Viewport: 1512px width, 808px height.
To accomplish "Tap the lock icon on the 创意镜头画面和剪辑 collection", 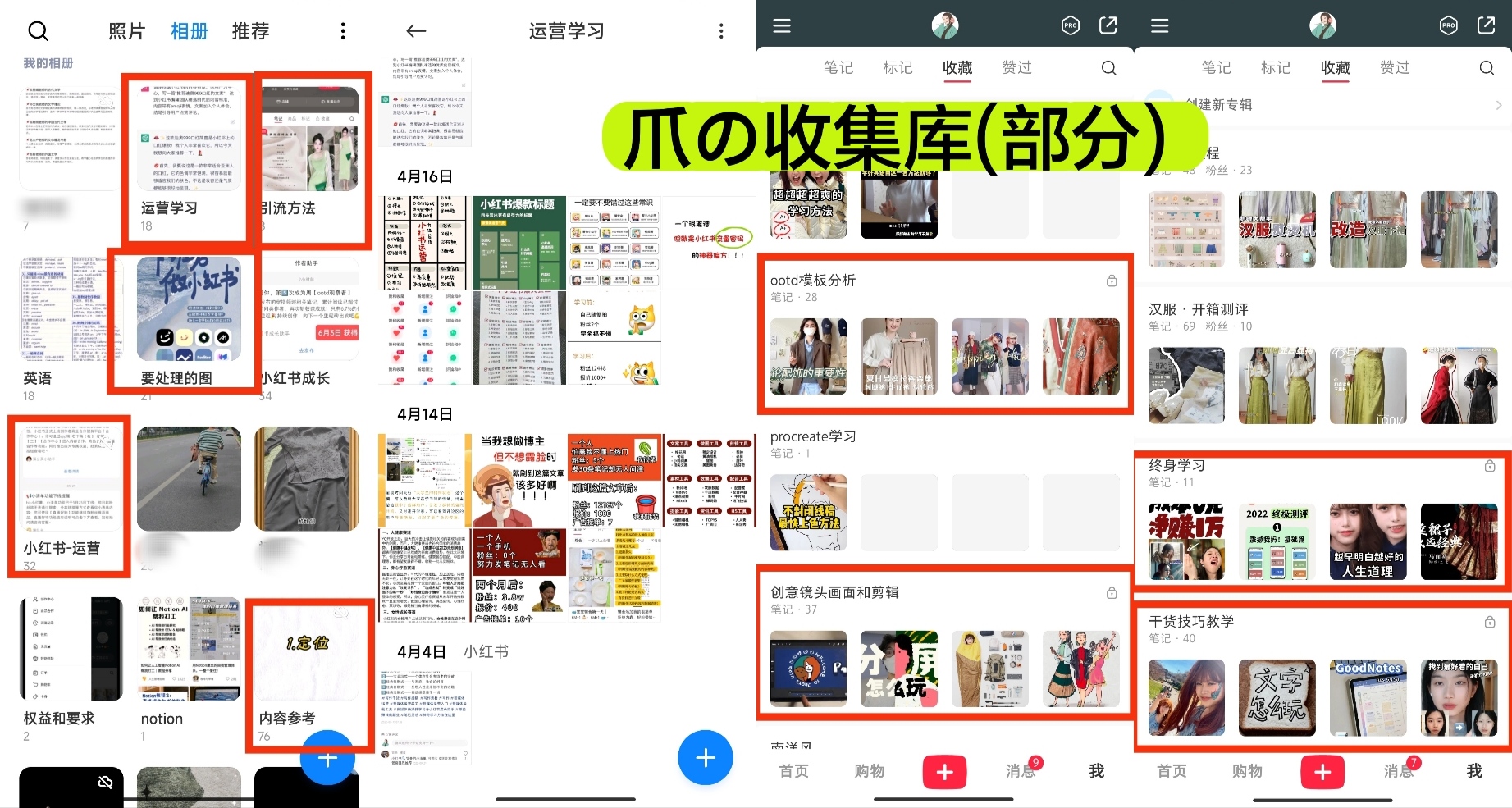I will click(1112, 592).
